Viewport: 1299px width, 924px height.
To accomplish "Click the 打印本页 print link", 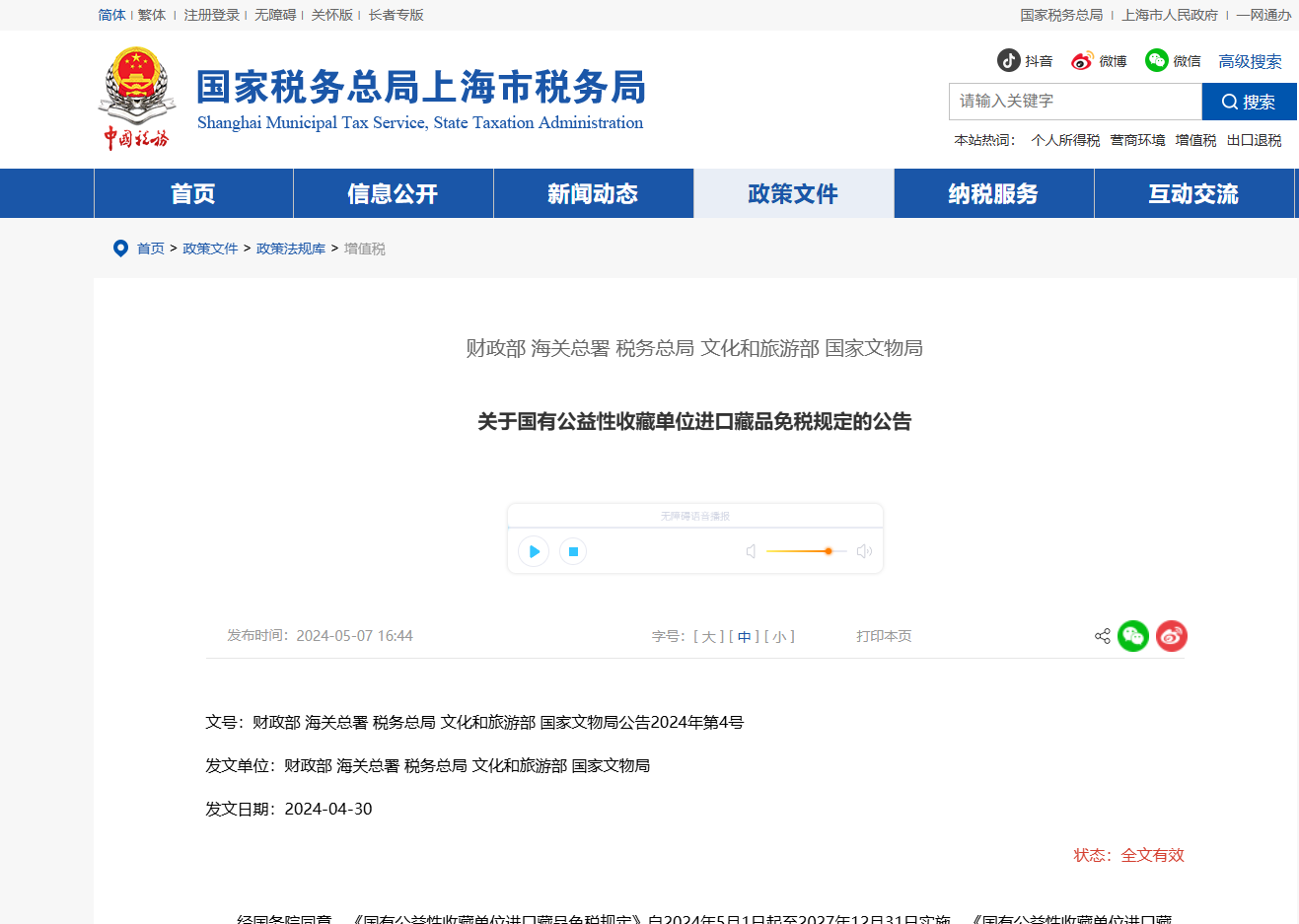I will [884, 636].
